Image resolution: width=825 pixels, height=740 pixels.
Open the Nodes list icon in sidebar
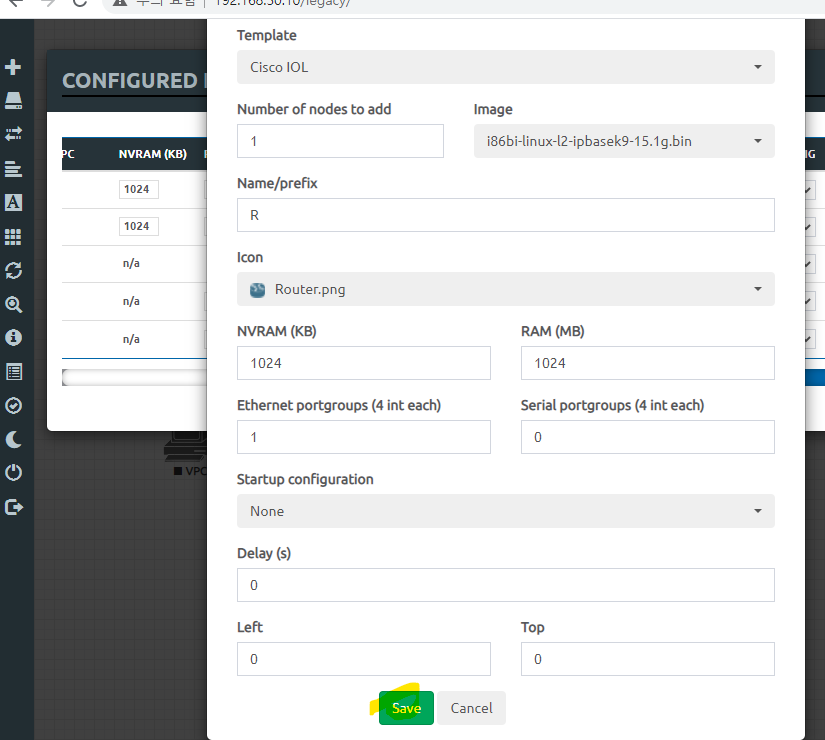point(13,100)
